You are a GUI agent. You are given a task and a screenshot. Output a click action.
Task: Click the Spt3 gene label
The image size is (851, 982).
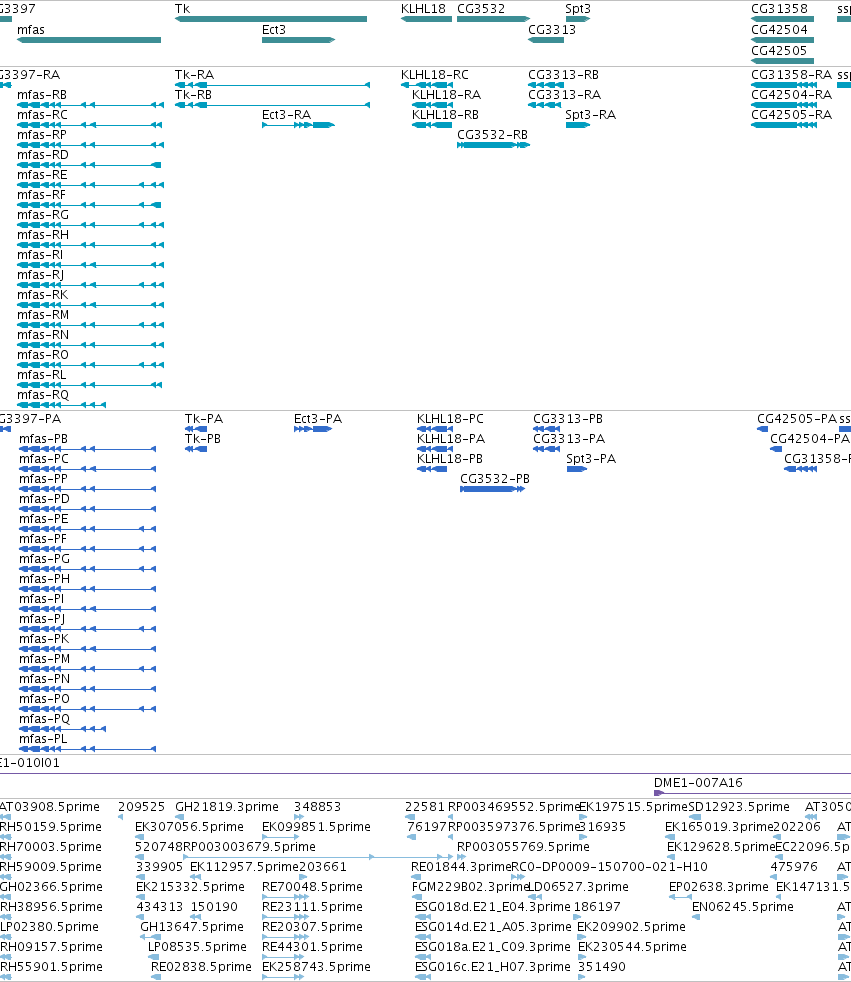pos(578,9)
